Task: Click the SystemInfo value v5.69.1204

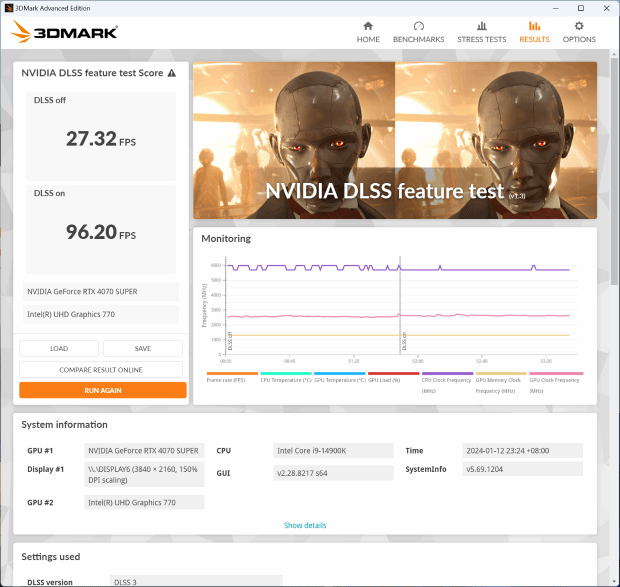Action: pos(522,469)
